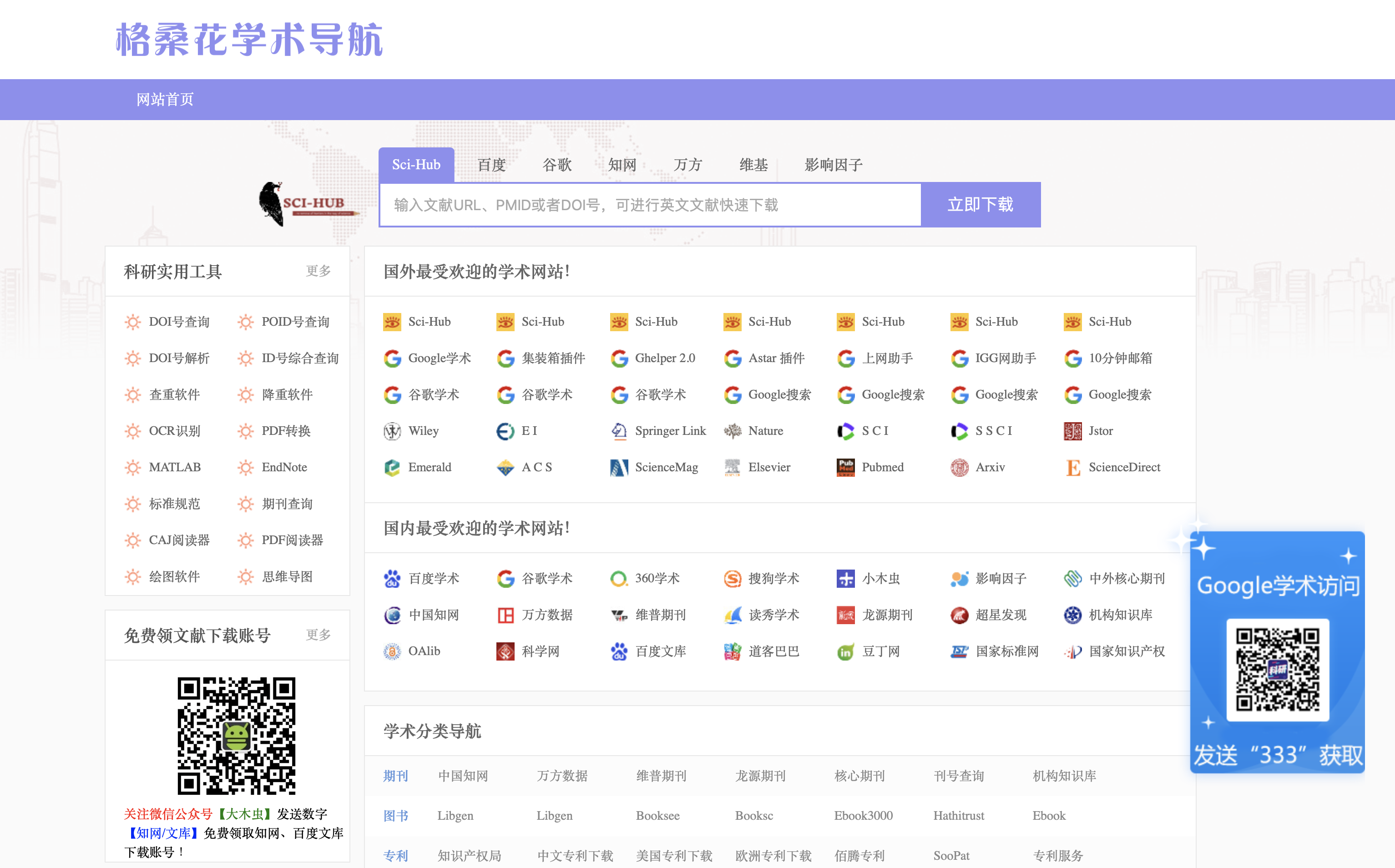The image size is (1395, 868).
Task: Switch to the 百度 search tab
Action: click(x=492, y=165)
